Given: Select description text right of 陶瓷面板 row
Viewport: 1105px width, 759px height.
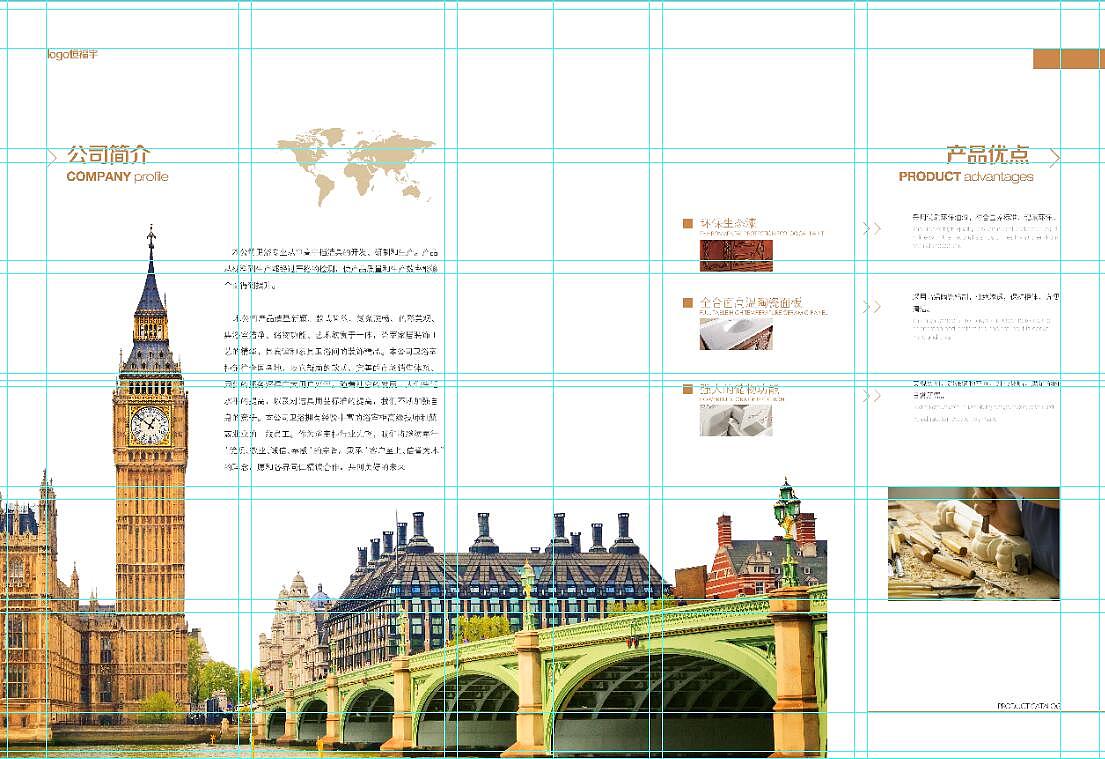Looking at the screenshot, I should (985, 316).
